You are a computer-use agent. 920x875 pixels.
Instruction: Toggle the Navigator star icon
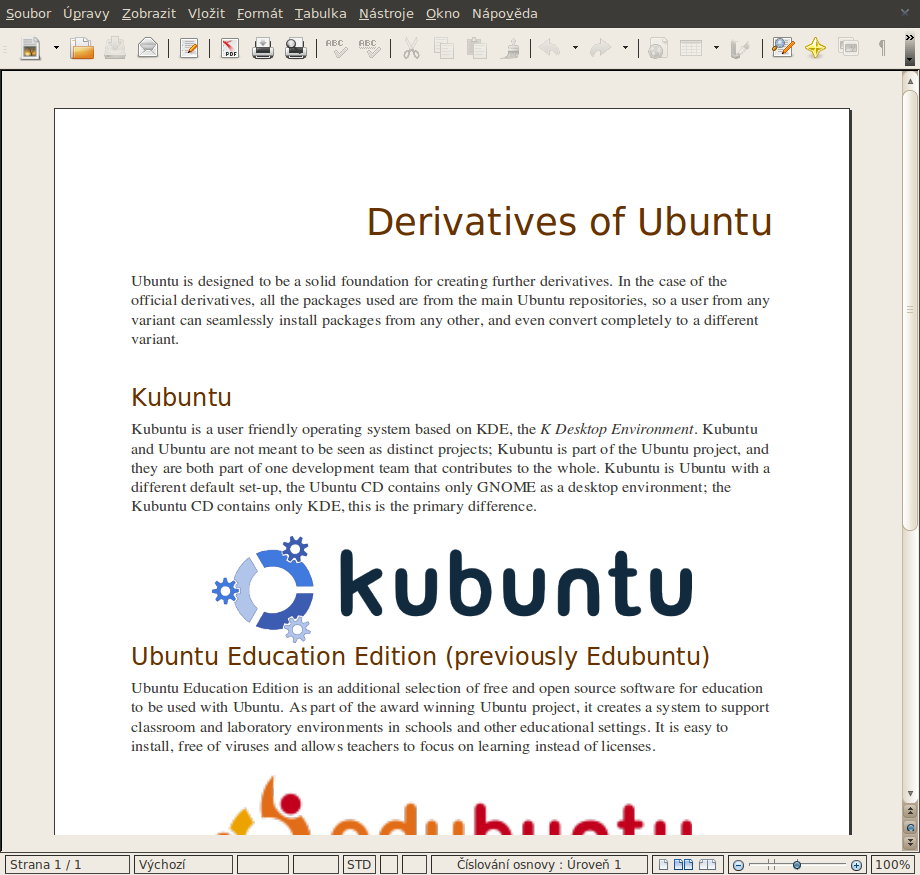click(816, 48)
